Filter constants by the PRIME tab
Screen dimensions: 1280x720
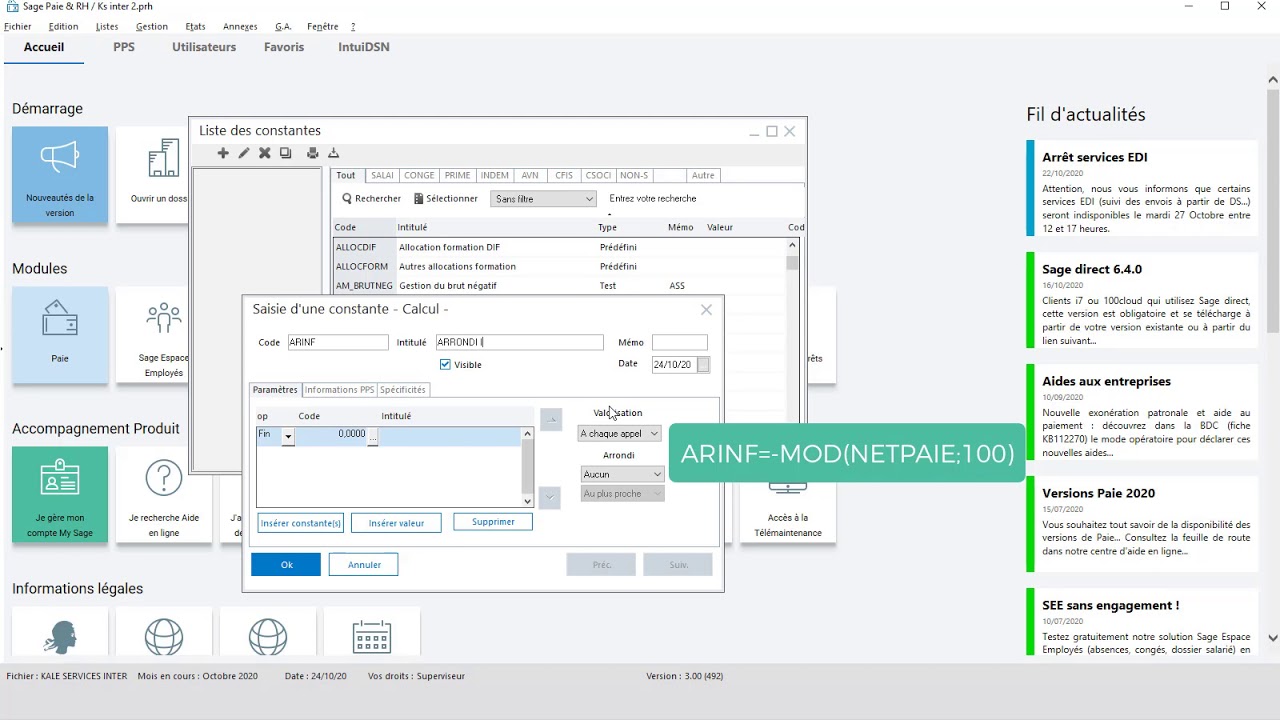click(x=457, y=176)
